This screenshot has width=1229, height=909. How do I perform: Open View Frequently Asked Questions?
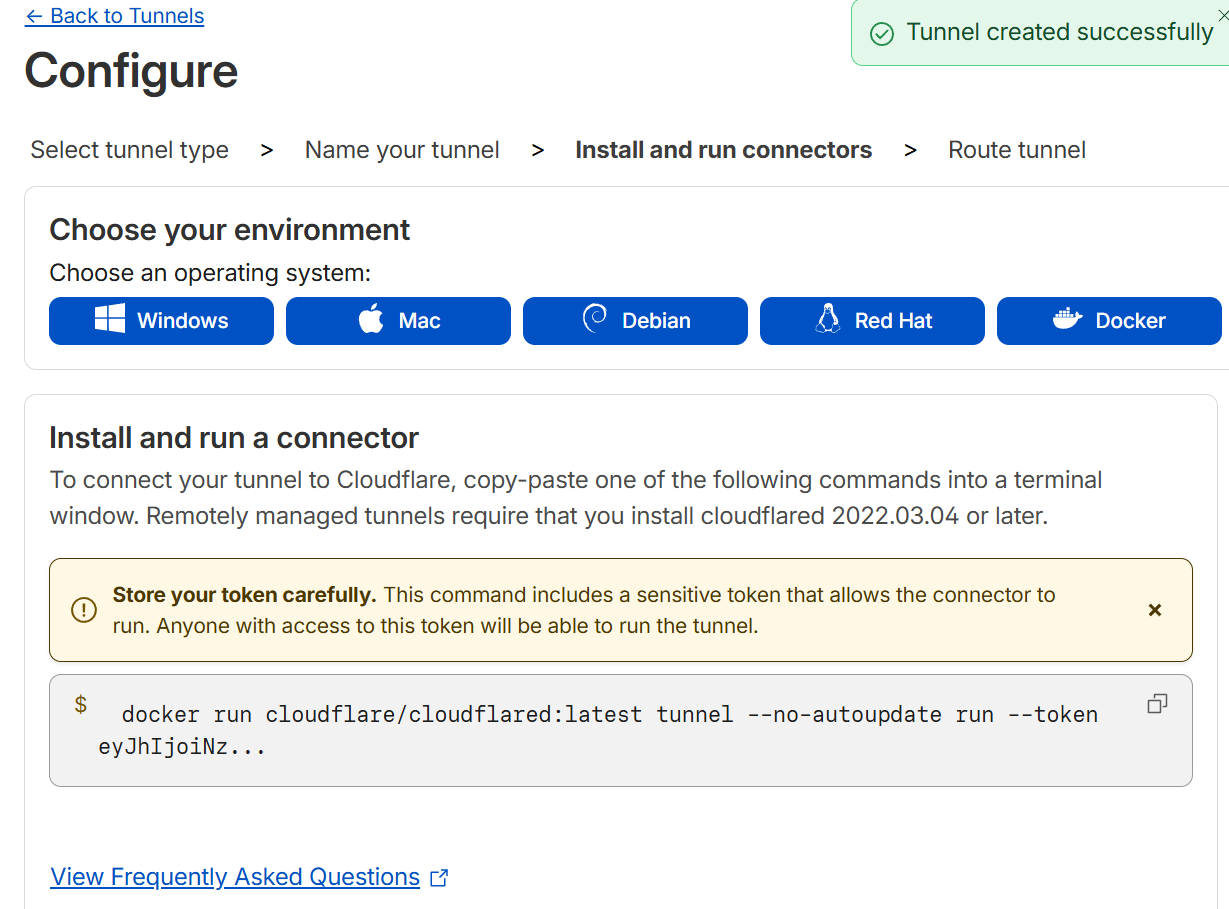coord(234,876)
